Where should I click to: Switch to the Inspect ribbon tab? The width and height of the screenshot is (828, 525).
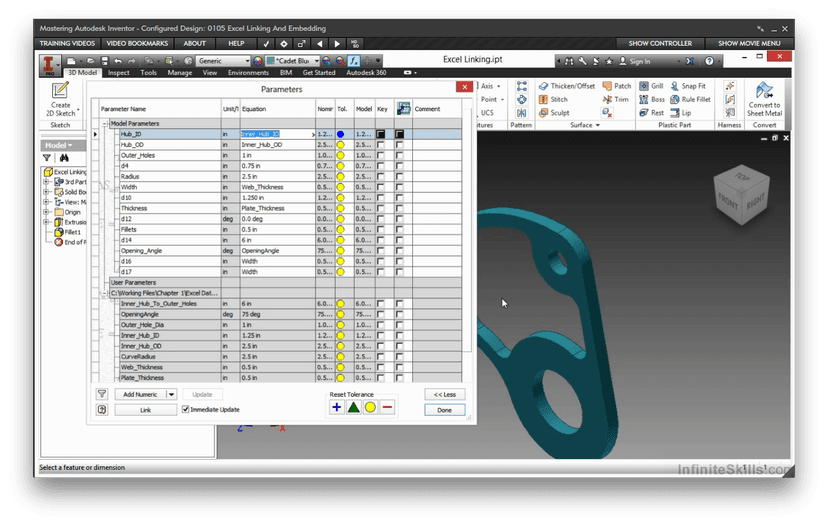click(x=119, y=73)
